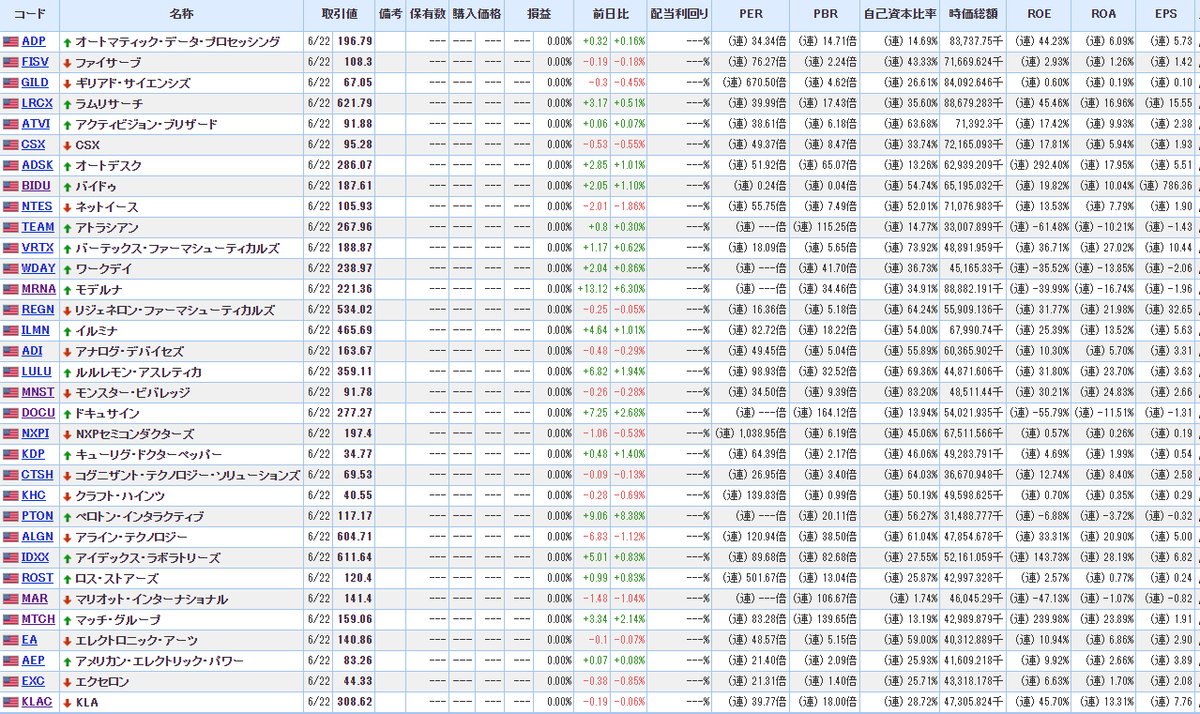
Task: Click the 時価総額 column header
Action: click(974, 15)
